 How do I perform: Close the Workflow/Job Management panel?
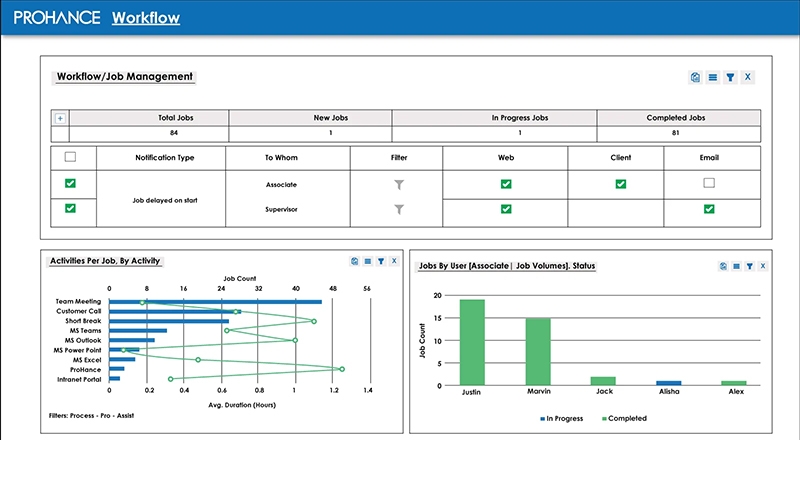coord(748,77)
